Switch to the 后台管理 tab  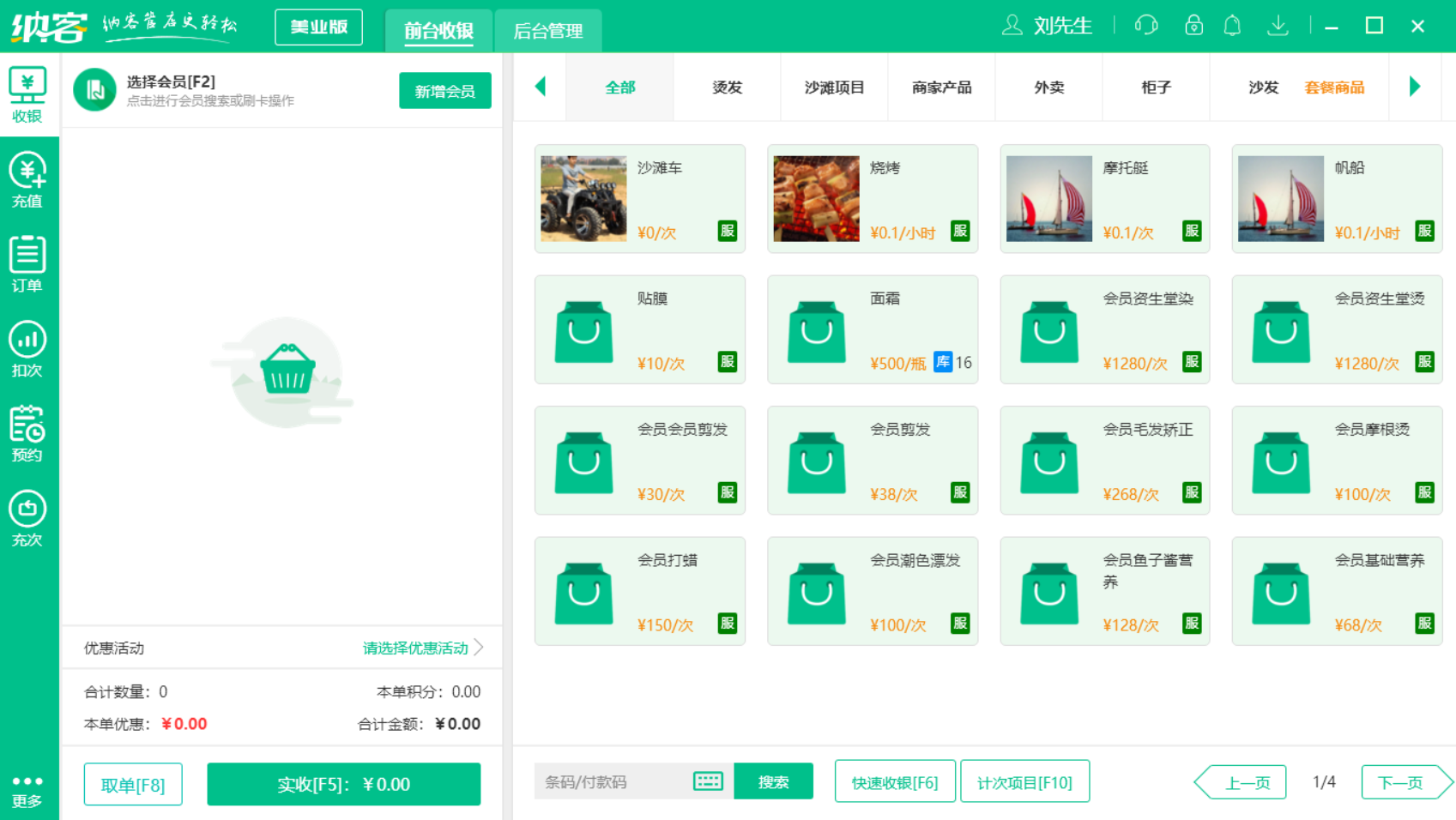pyautogui.click(x=548, y=30)
